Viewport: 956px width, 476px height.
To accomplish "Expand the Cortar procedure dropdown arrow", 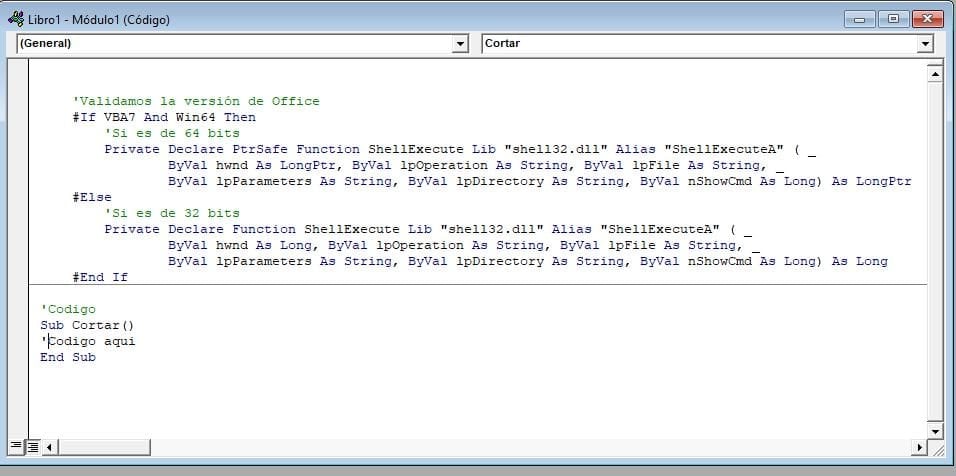I will pyautogui.click(x=924, y=44).
